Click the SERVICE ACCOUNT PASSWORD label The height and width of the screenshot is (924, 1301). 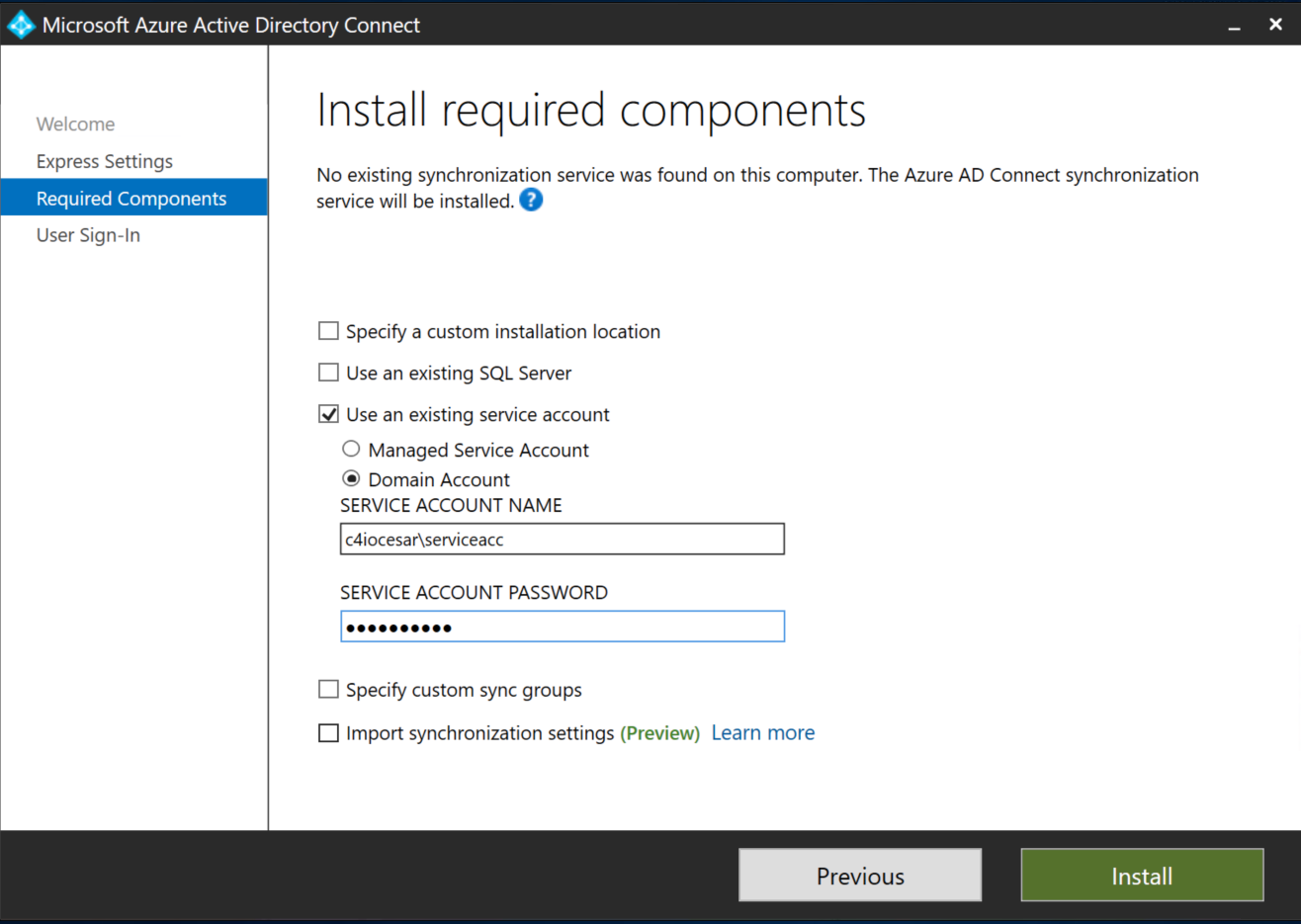pyautogui.click(x=475, y=592)
